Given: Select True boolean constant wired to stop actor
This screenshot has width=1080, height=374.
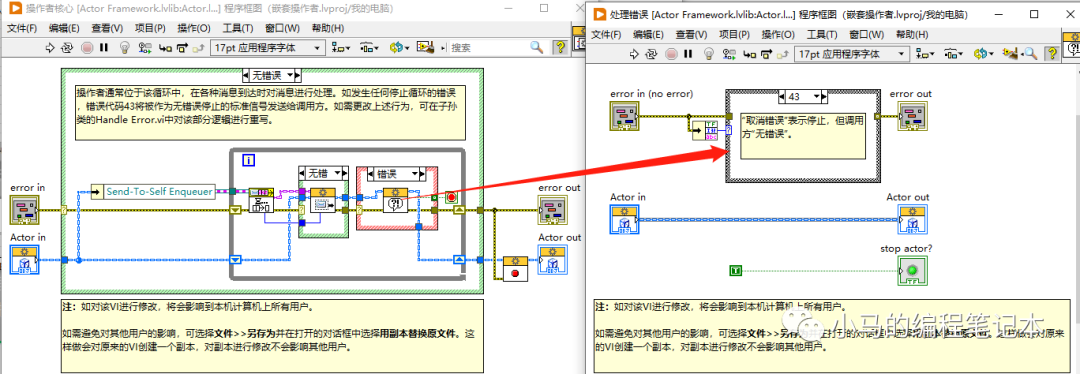Looking at the screenshot, I should pos(736,271).
